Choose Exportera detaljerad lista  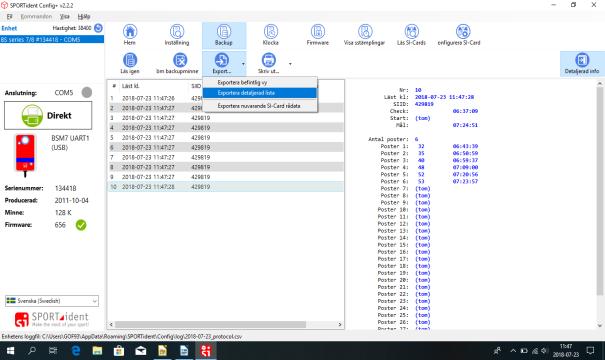click(260, 93)
